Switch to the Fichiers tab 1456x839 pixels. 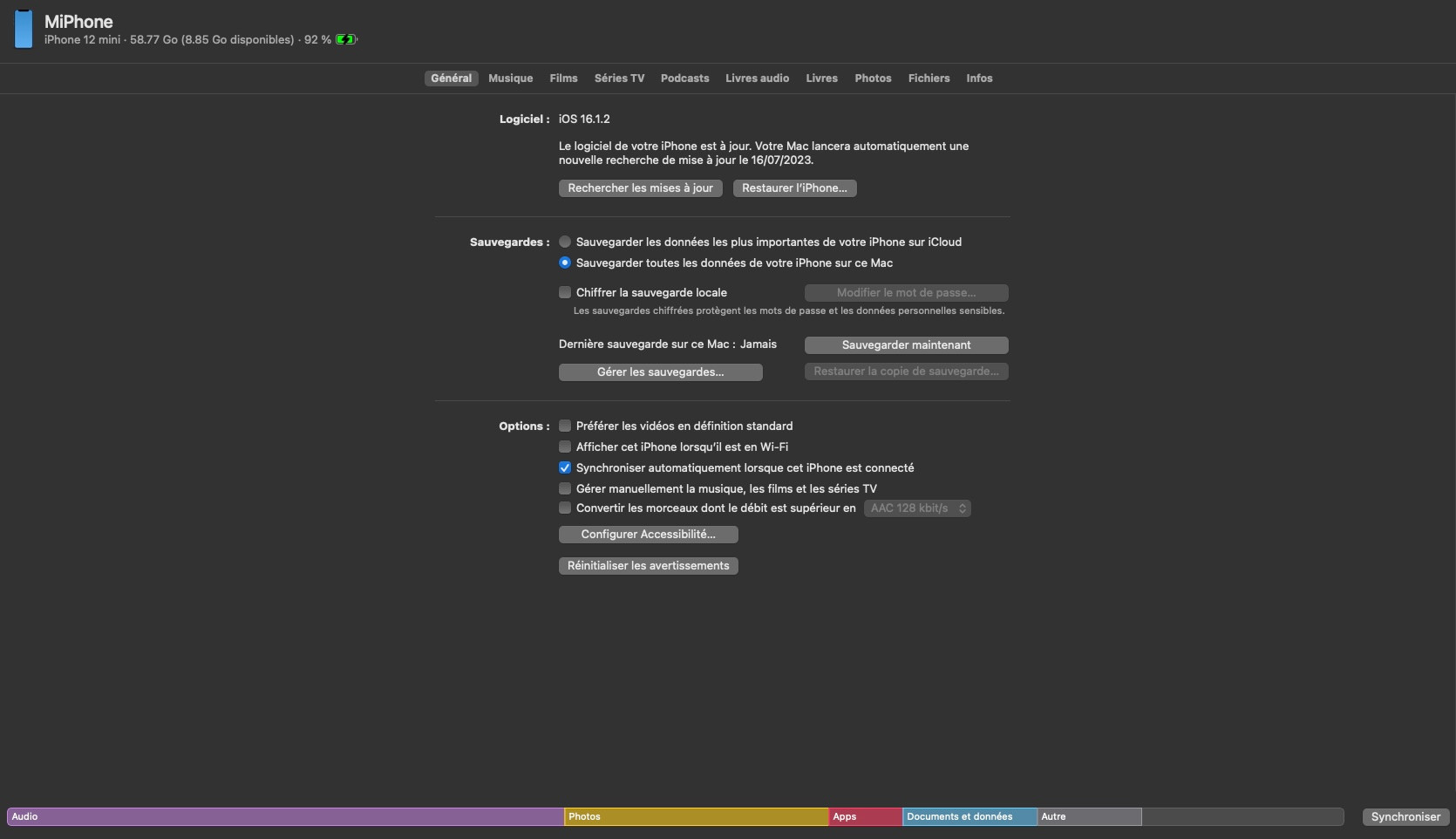click(929, 78)
